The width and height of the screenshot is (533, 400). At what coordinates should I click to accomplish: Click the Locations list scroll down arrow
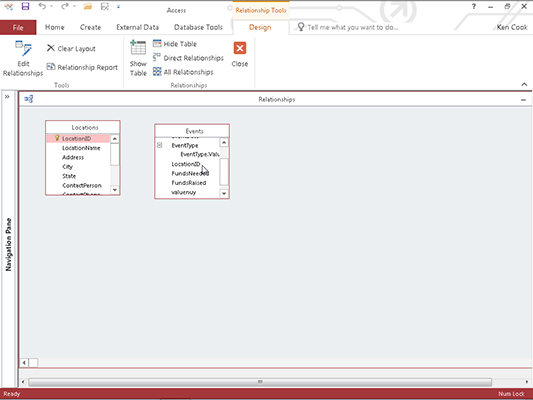(115, 190)
